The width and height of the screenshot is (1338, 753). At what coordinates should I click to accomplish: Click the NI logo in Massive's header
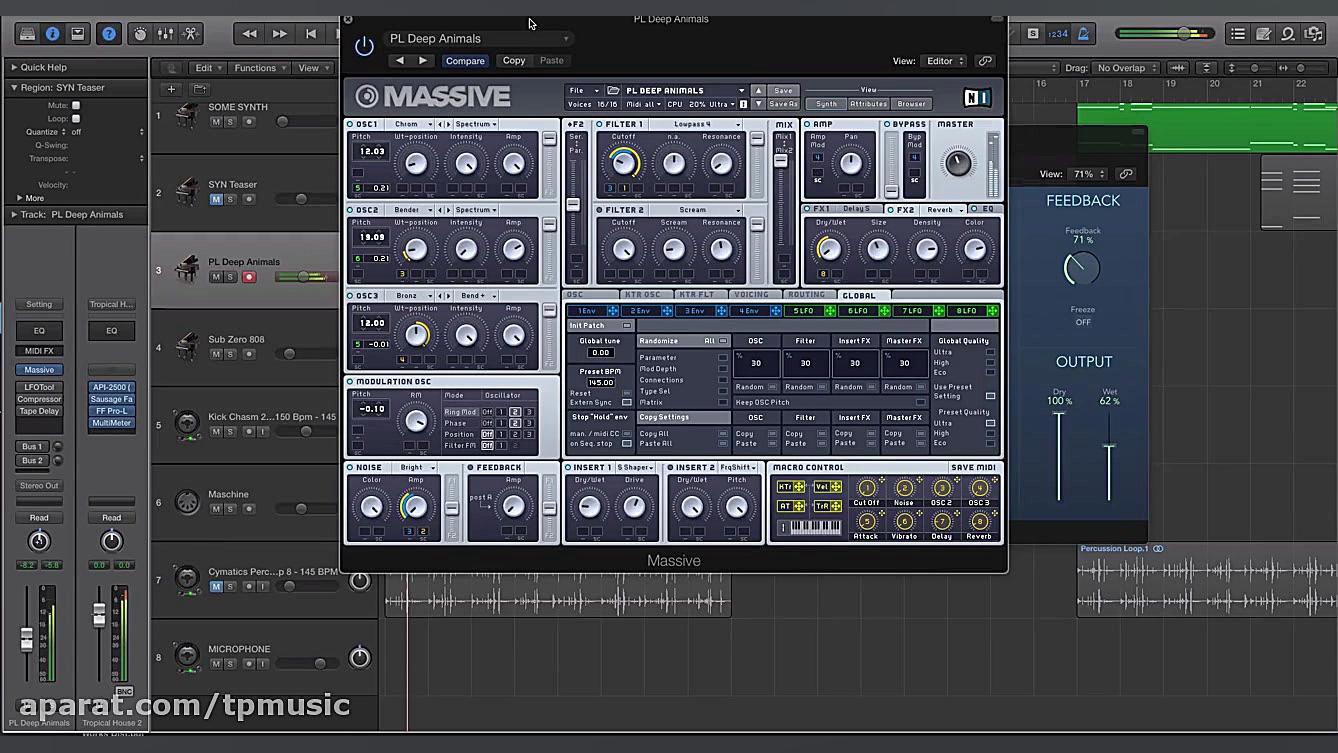click(x=977, y=96)
